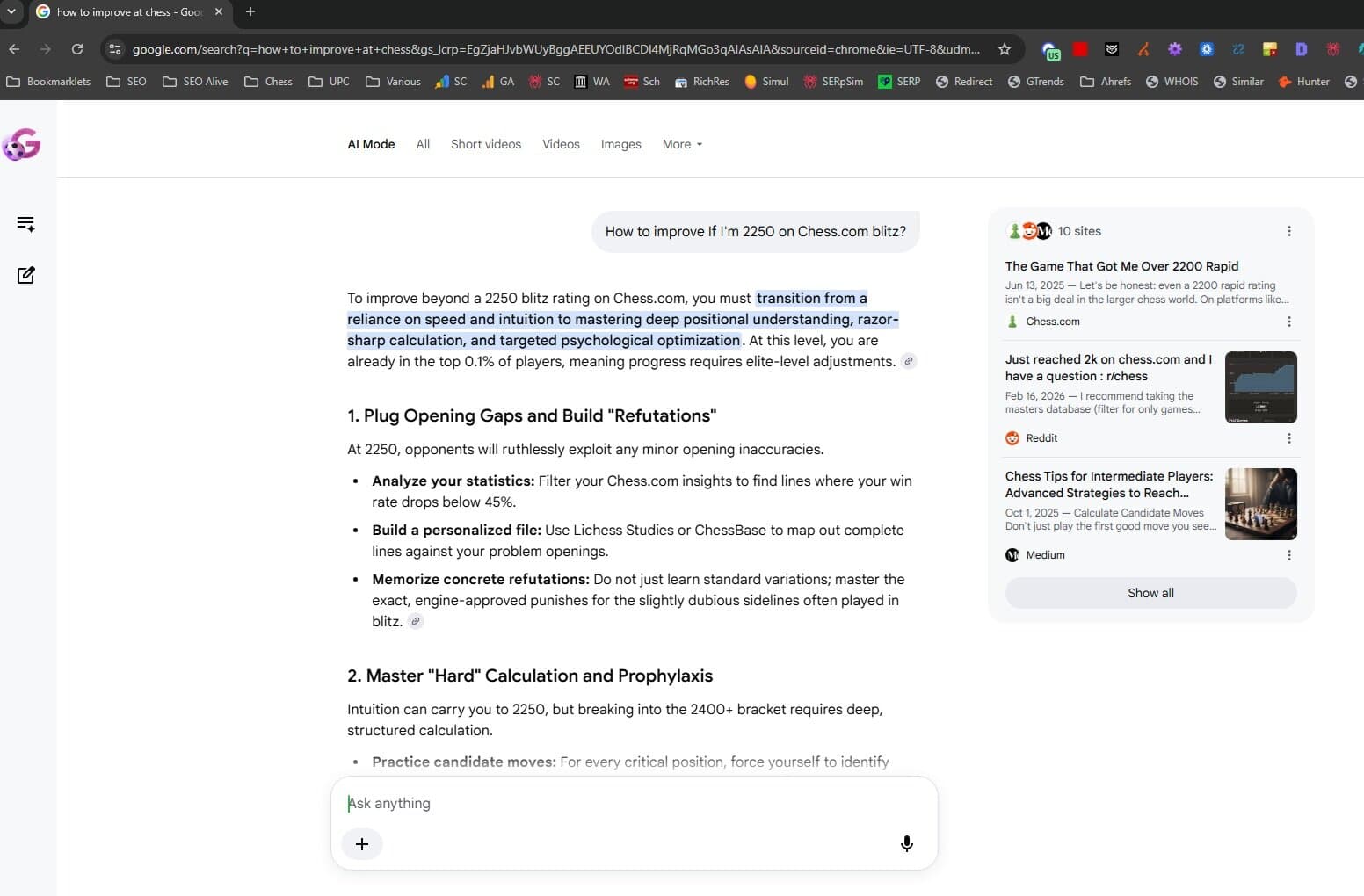This screenshot has width=1364, height=896.
Task: Click the link chip after the intro paragraph
Action: pyautogui.click(x=909, y=361)
